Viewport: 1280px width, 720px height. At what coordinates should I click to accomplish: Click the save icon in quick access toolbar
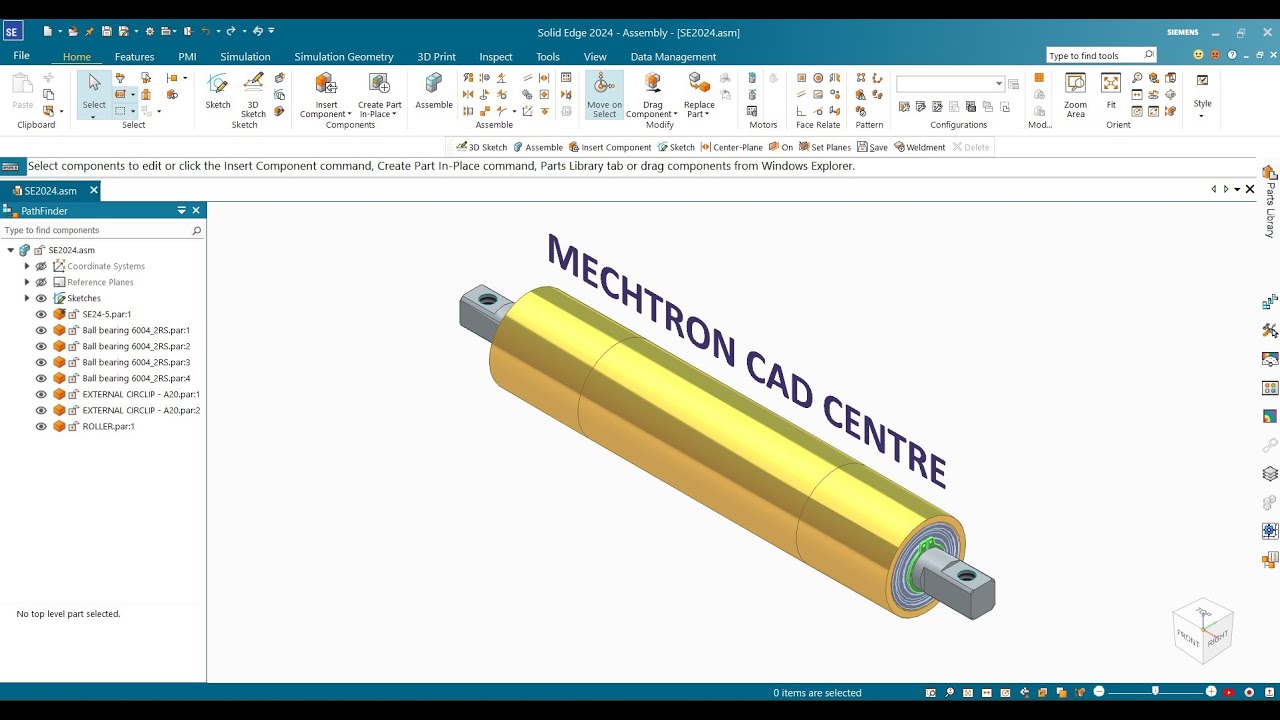[x=107, y=32]
